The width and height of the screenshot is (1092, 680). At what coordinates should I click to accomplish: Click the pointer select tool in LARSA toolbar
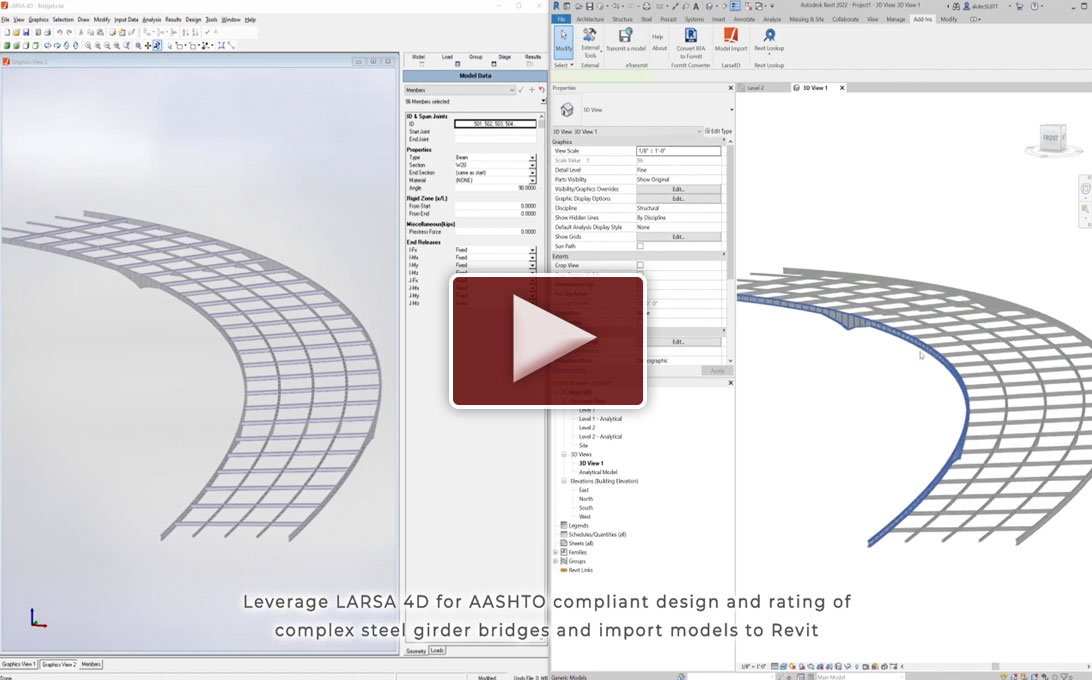click(x=169, y=45)
